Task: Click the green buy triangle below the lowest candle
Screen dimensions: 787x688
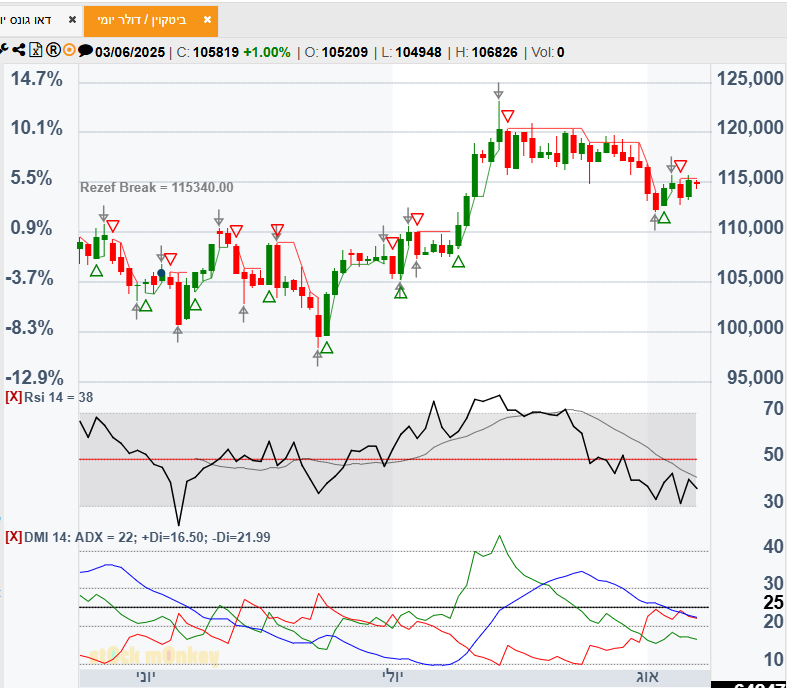Action: click(x=326, y=348)
